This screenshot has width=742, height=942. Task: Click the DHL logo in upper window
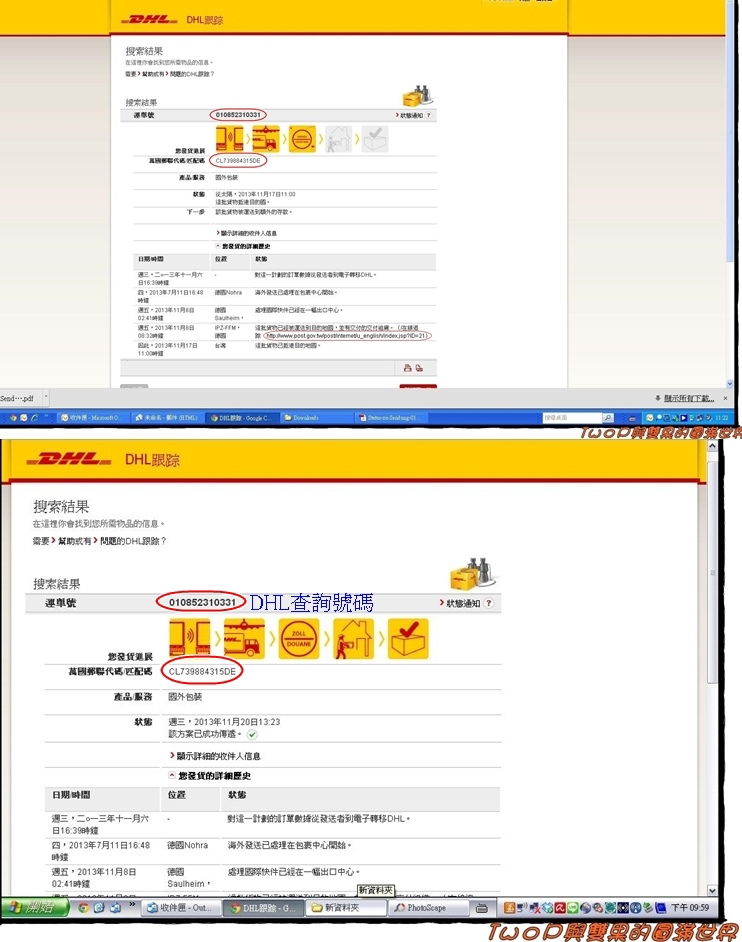tap(149, 20)
